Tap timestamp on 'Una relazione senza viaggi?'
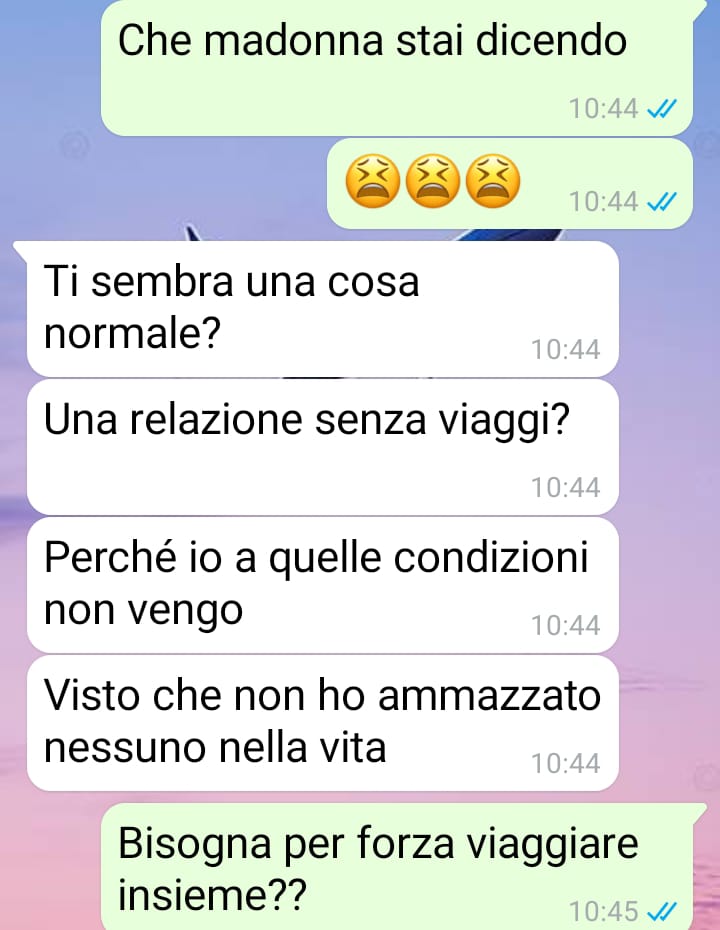The image size is (720, 930). [x=566, y=488]
